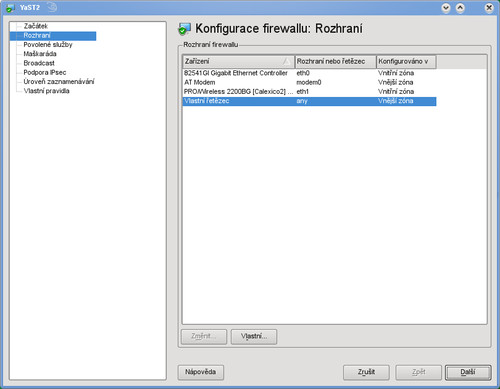Viewport: 500px width, 389px height.
Task: Select Vlastní pravidla tree item
Action: click(x=46, y=91)
